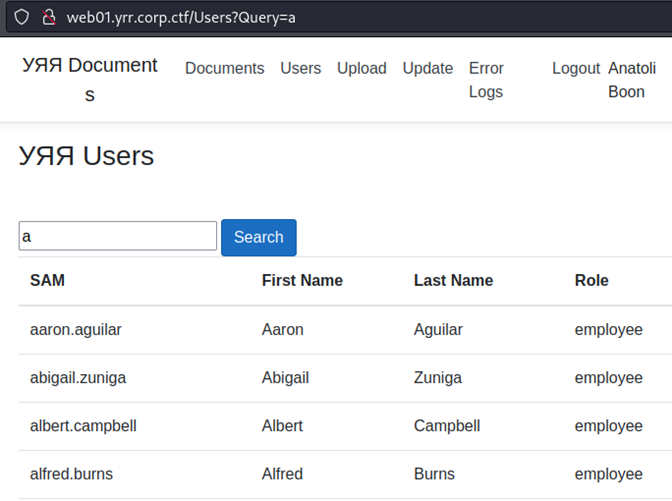Click the SAM column header

47,280
